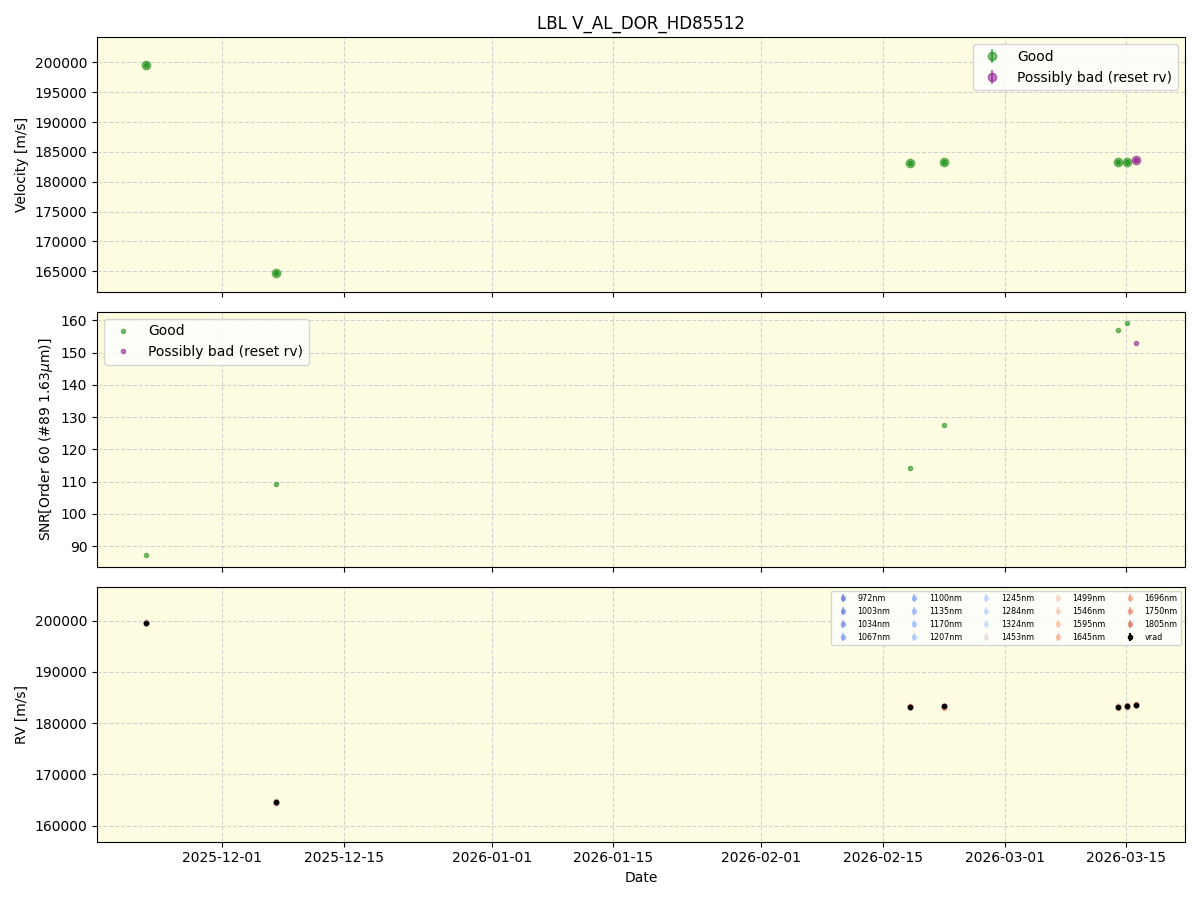Viewport: 1200px width, 900px height.
Task: Click the 195000 velocity tick label
Action: click(63, 93)
